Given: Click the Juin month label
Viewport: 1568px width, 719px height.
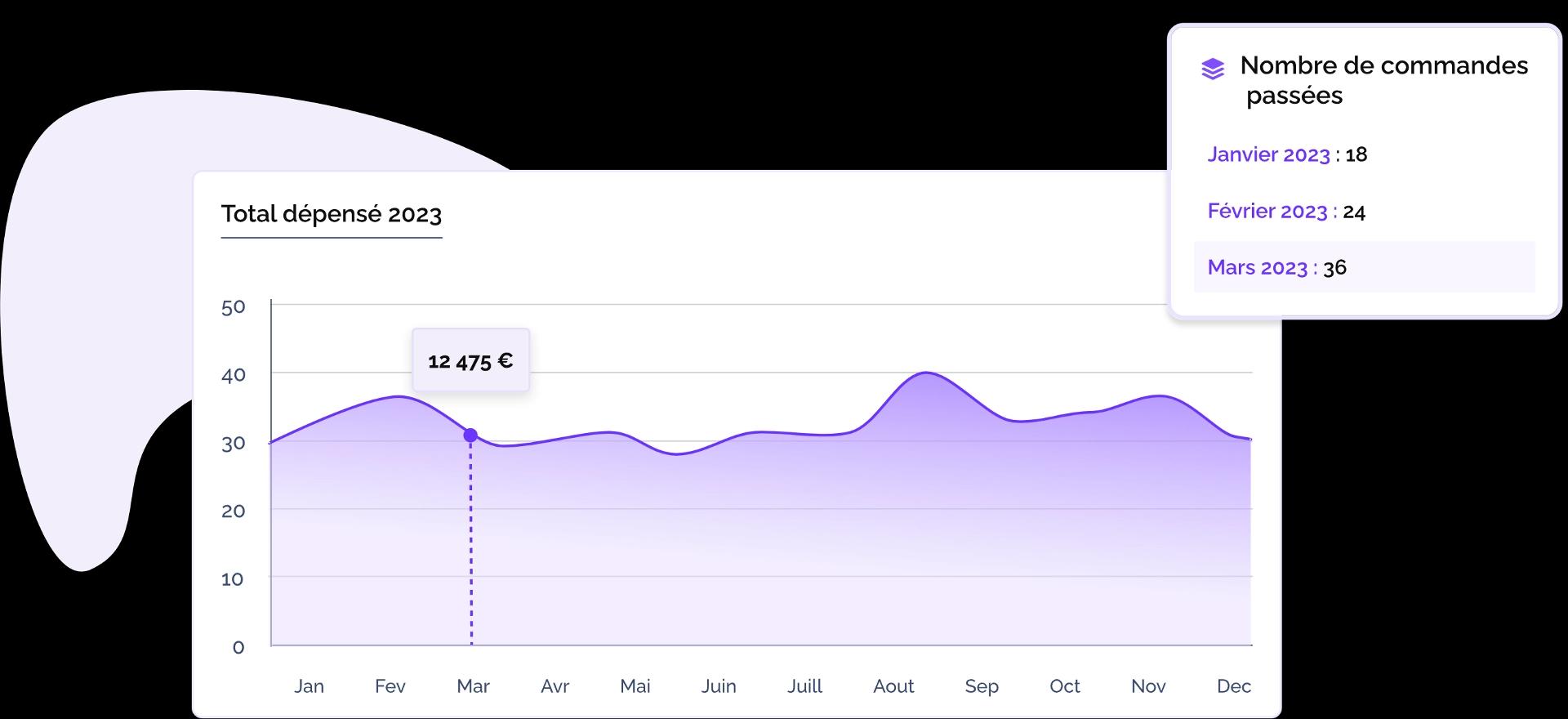Looking at the screenshot, I should [719, 686].
